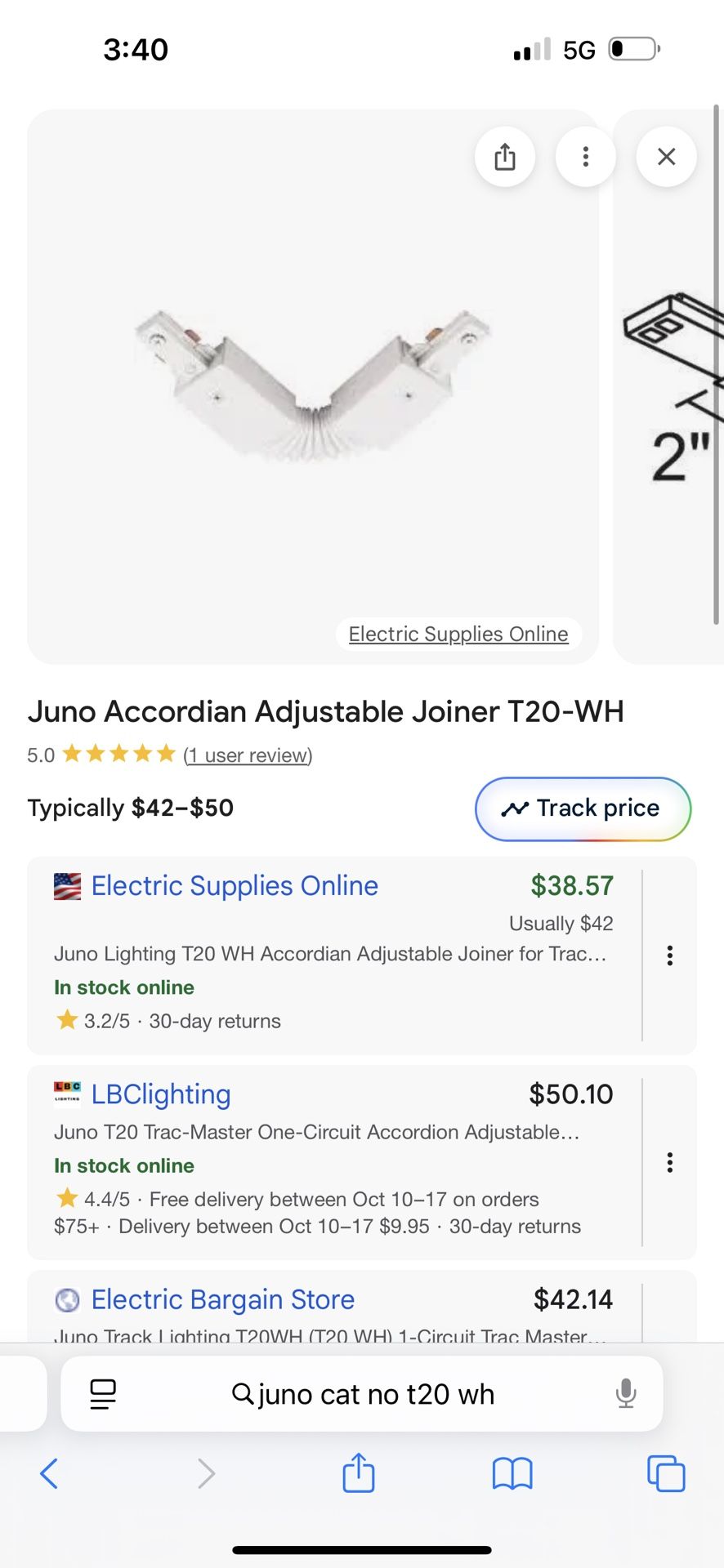Tap Safari share button in bottom toolbar

click(x=358, y=1474)
